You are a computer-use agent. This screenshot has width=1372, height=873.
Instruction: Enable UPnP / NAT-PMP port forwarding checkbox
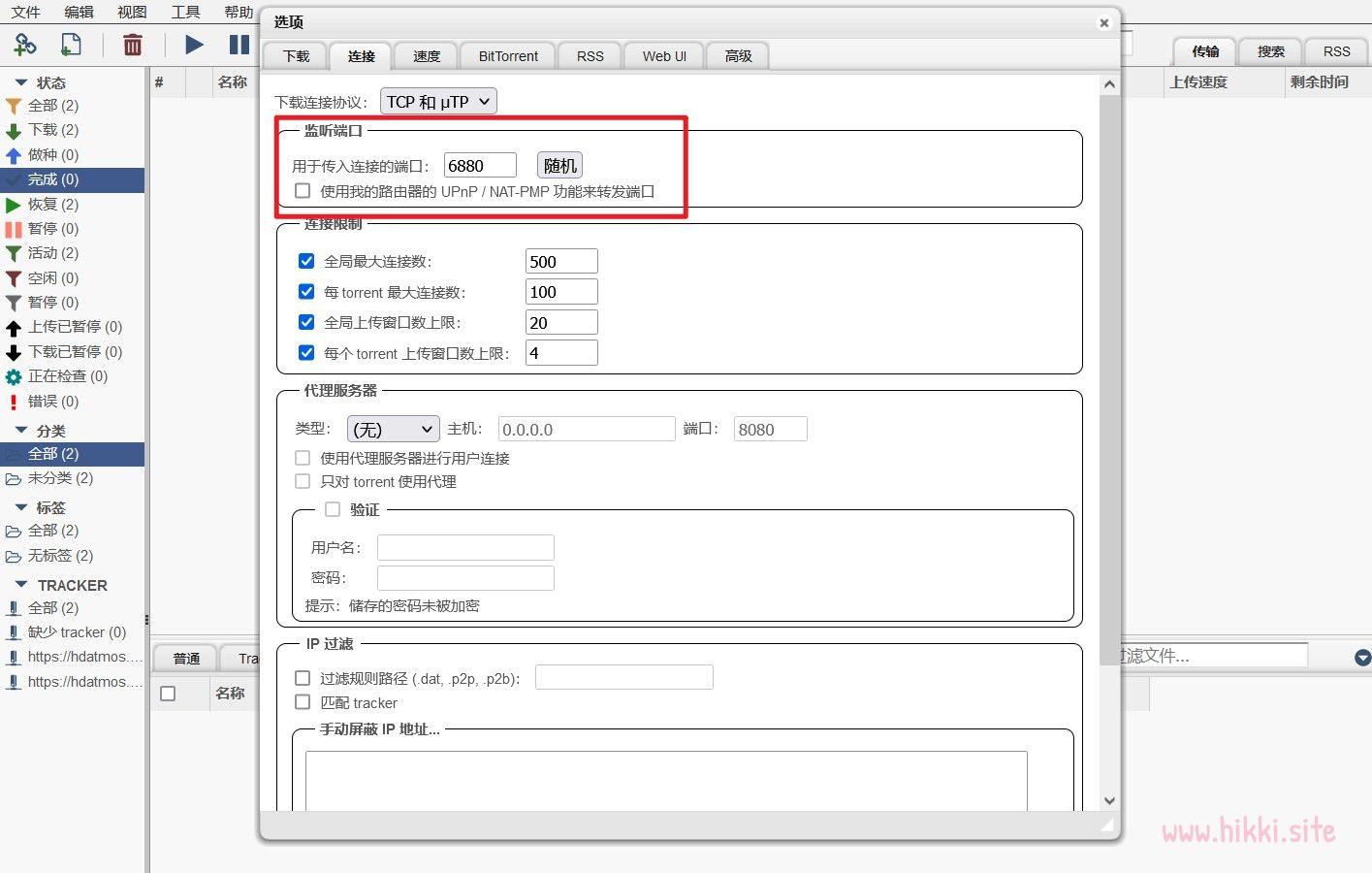click(x=303, y=190)
